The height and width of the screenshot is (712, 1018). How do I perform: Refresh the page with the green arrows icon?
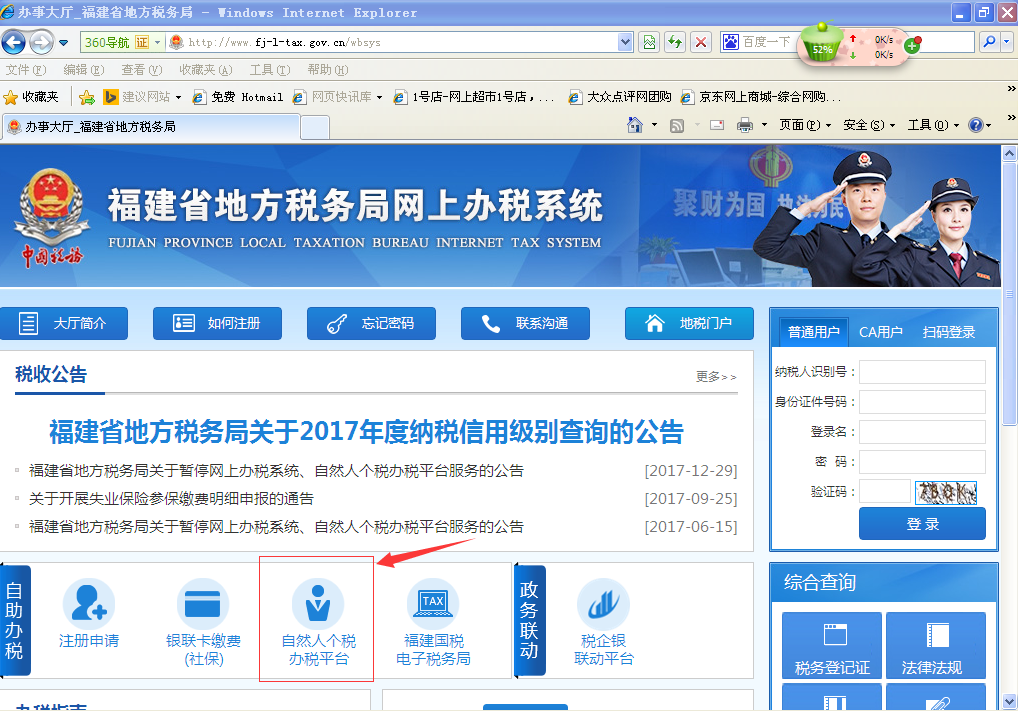click(x=675, y=43)
